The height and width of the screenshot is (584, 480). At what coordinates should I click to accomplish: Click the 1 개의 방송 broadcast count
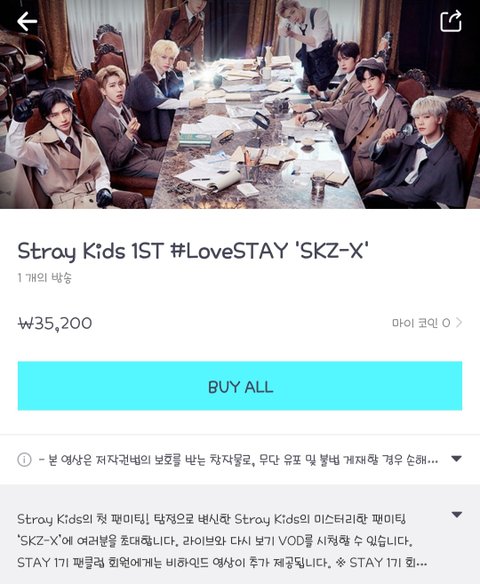pos(44,278)
